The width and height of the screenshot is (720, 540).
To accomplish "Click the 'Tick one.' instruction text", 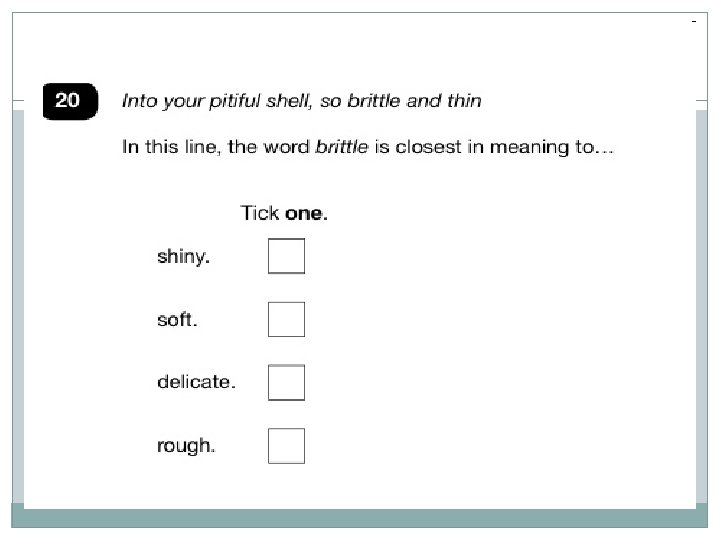I will [x=284, y=213].
